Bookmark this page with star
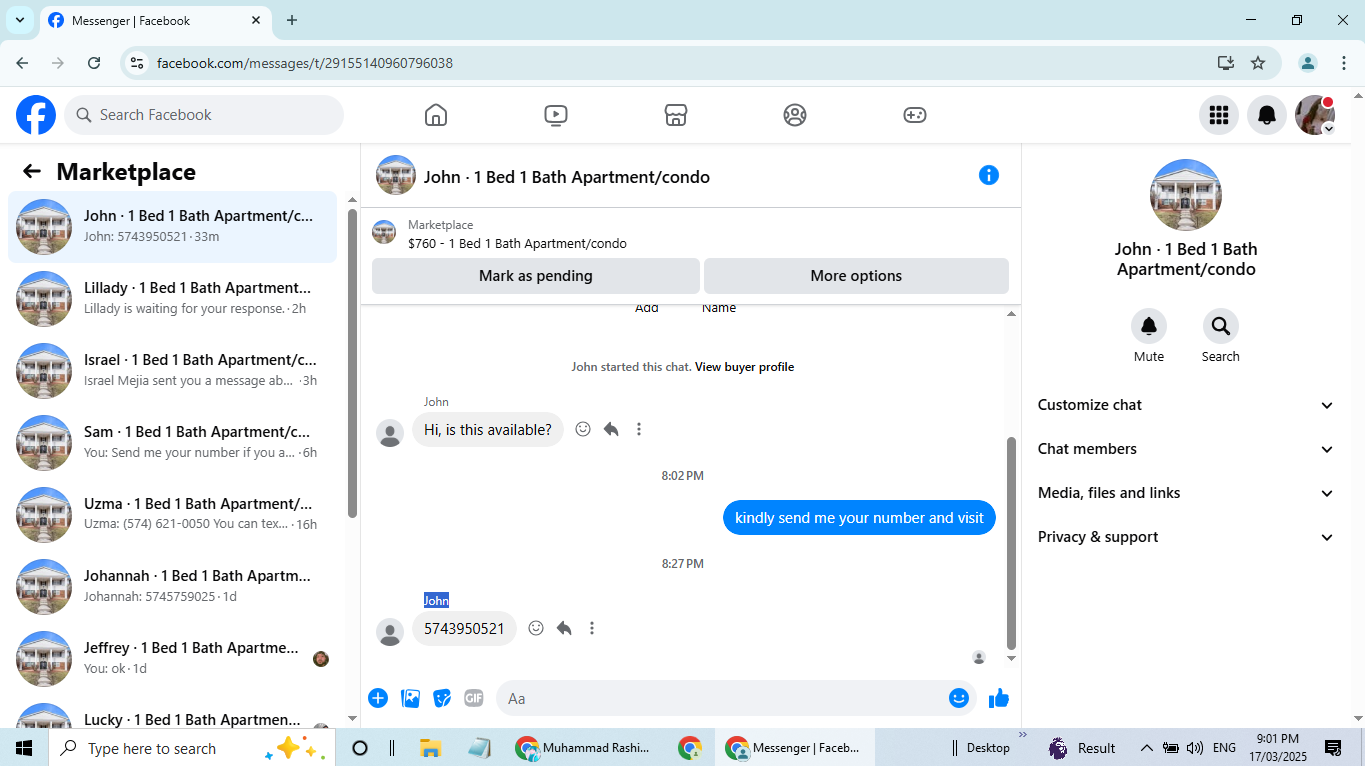This screenshot has width=1365, height=766. pos(1258,63)
